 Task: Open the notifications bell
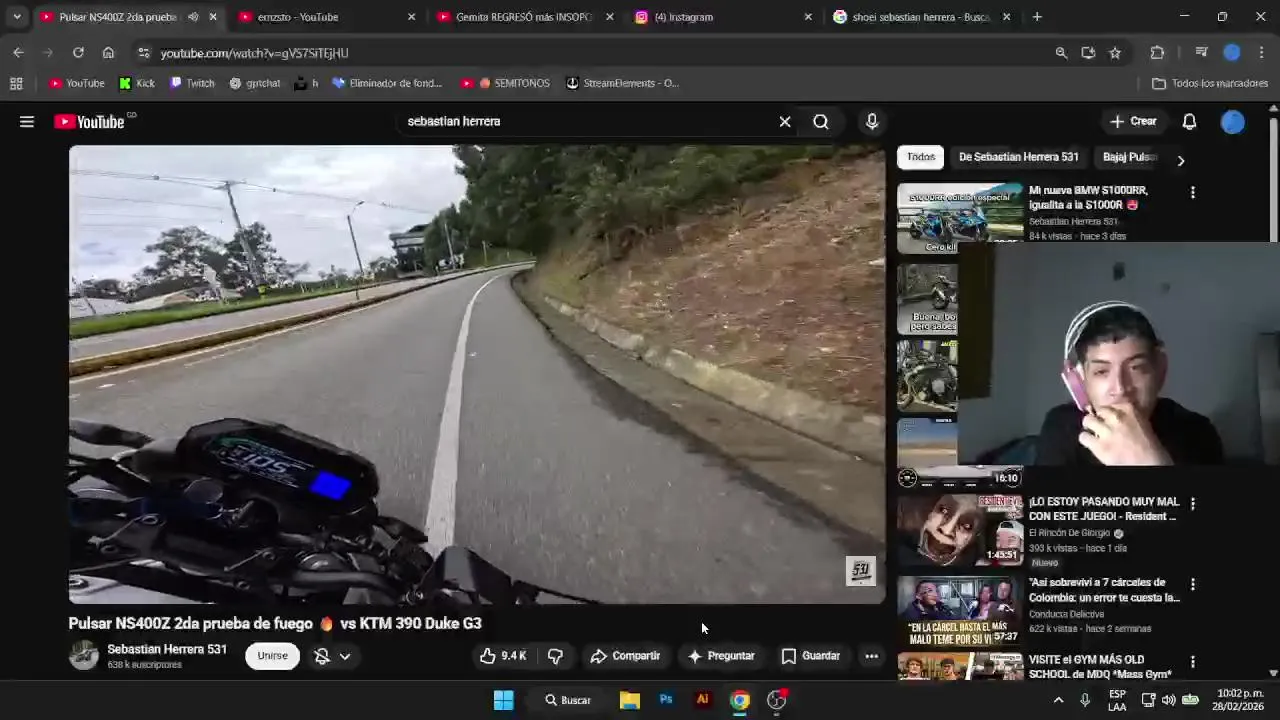pyautogui.click(x=1189, y=122)
